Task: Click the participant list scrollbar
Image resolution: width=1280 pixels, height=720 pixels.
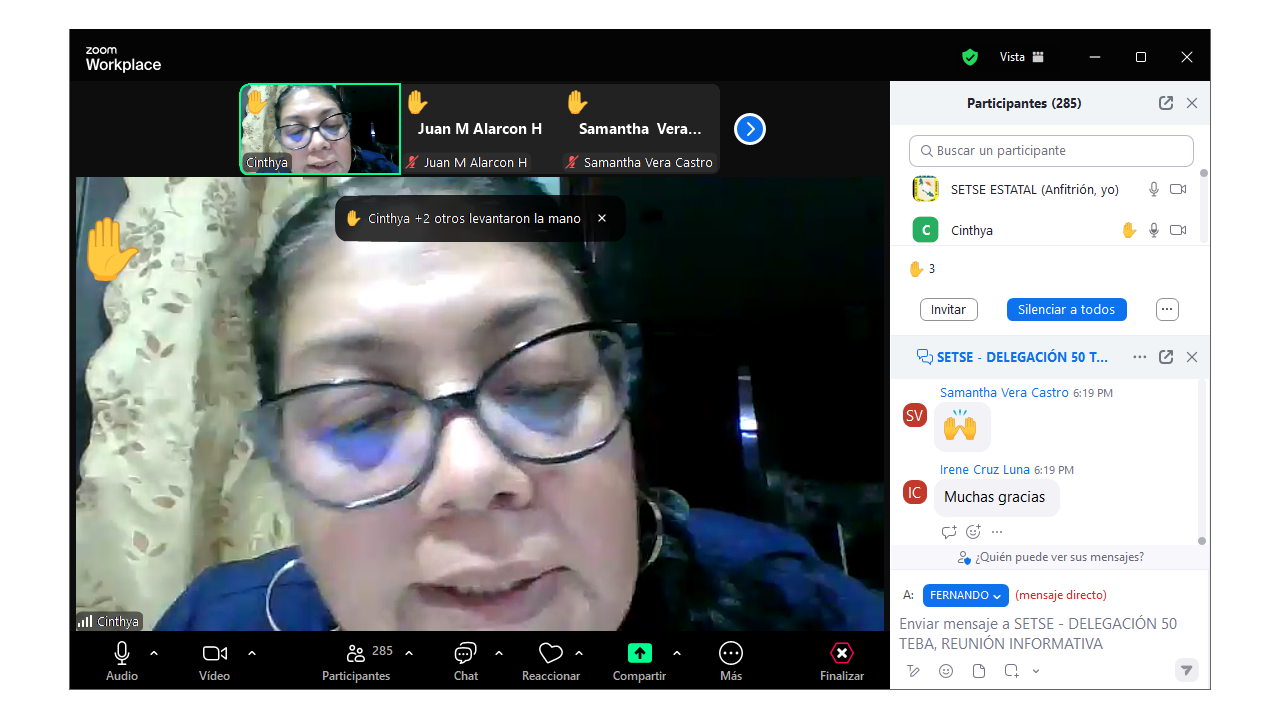Action: click(x=1203, y=205)
